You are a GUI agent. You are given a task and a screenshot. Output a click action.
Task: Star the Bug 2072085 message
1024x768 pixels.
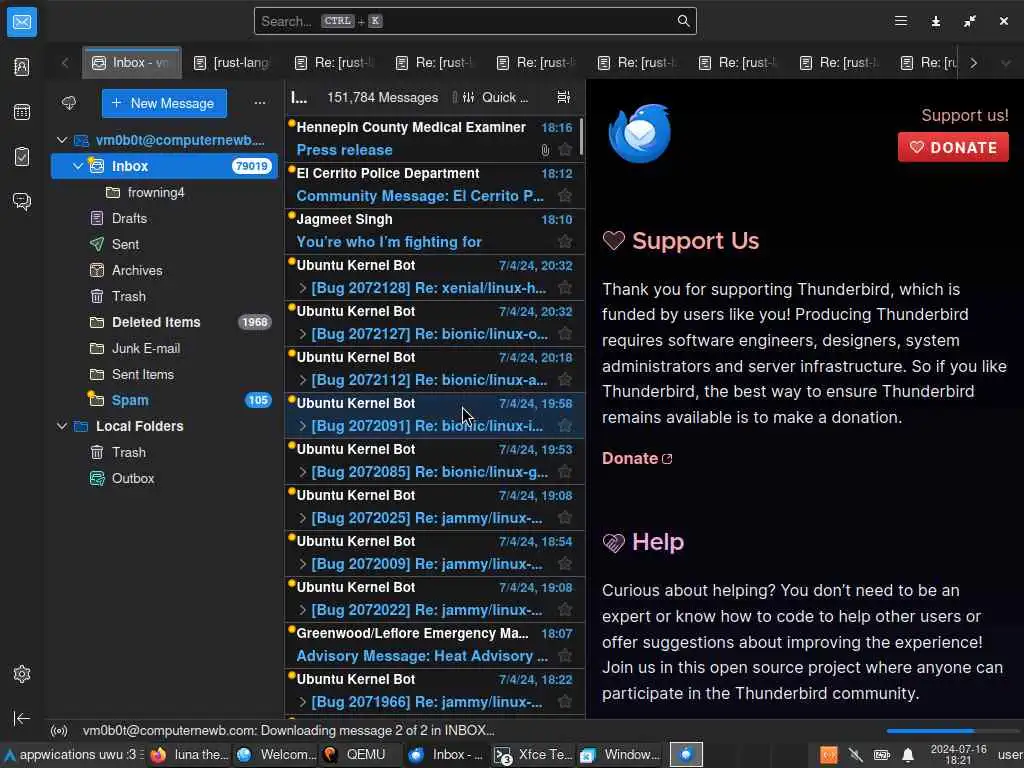[565, 472]
